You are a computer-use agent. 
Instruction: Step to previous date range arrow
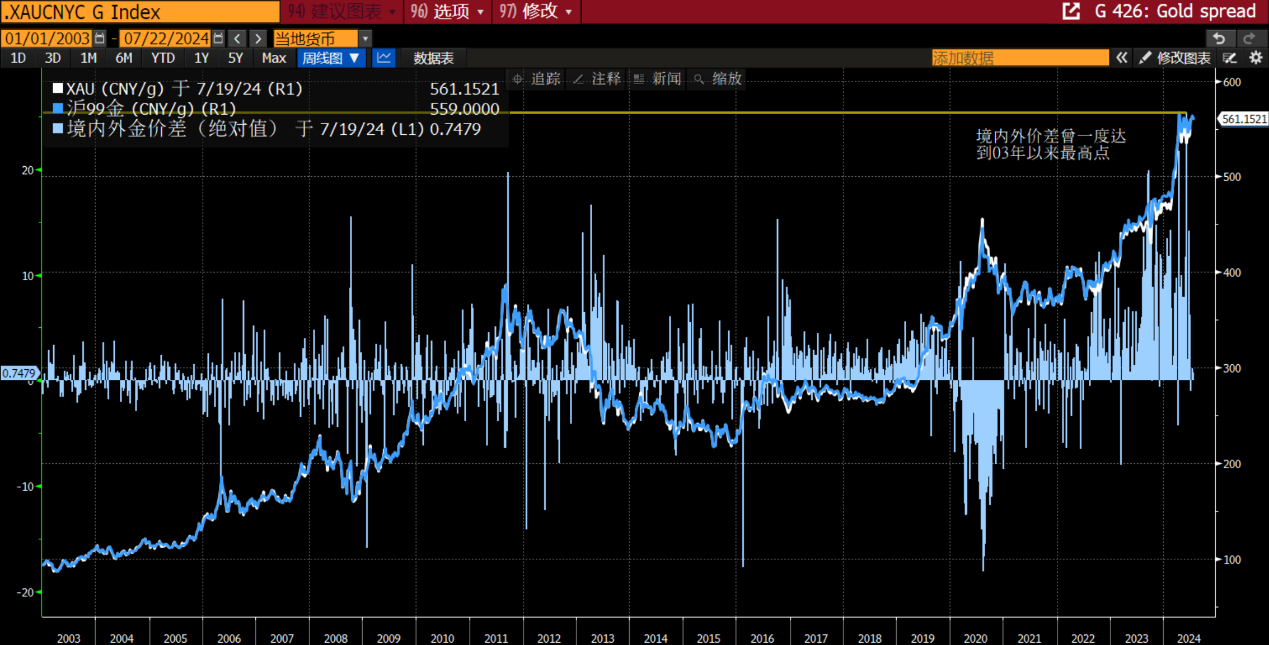pos(237,38)
